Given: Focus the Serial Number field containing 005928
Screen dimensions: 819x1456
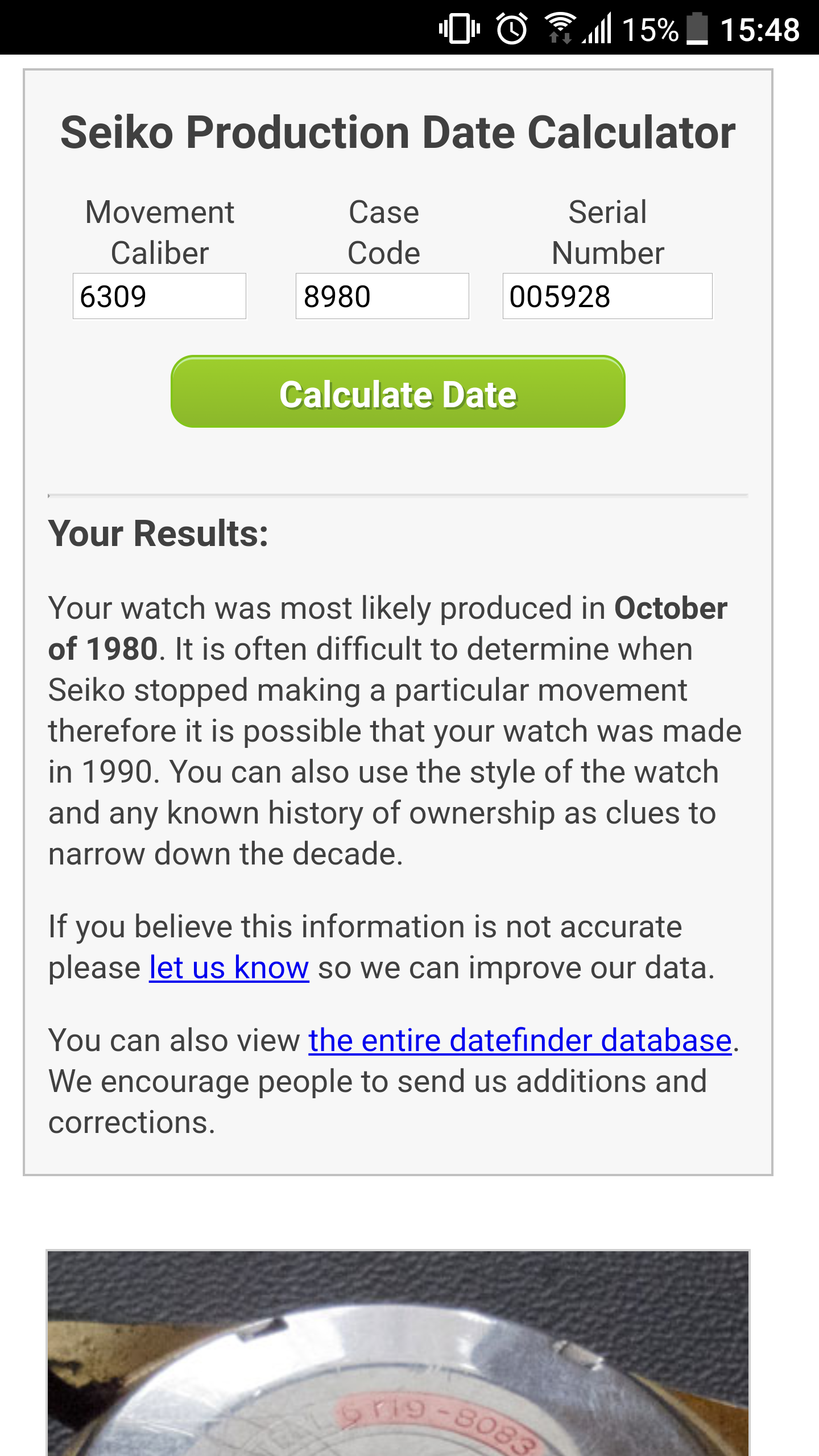Looking at the screenshot, I should click(607, 296).
